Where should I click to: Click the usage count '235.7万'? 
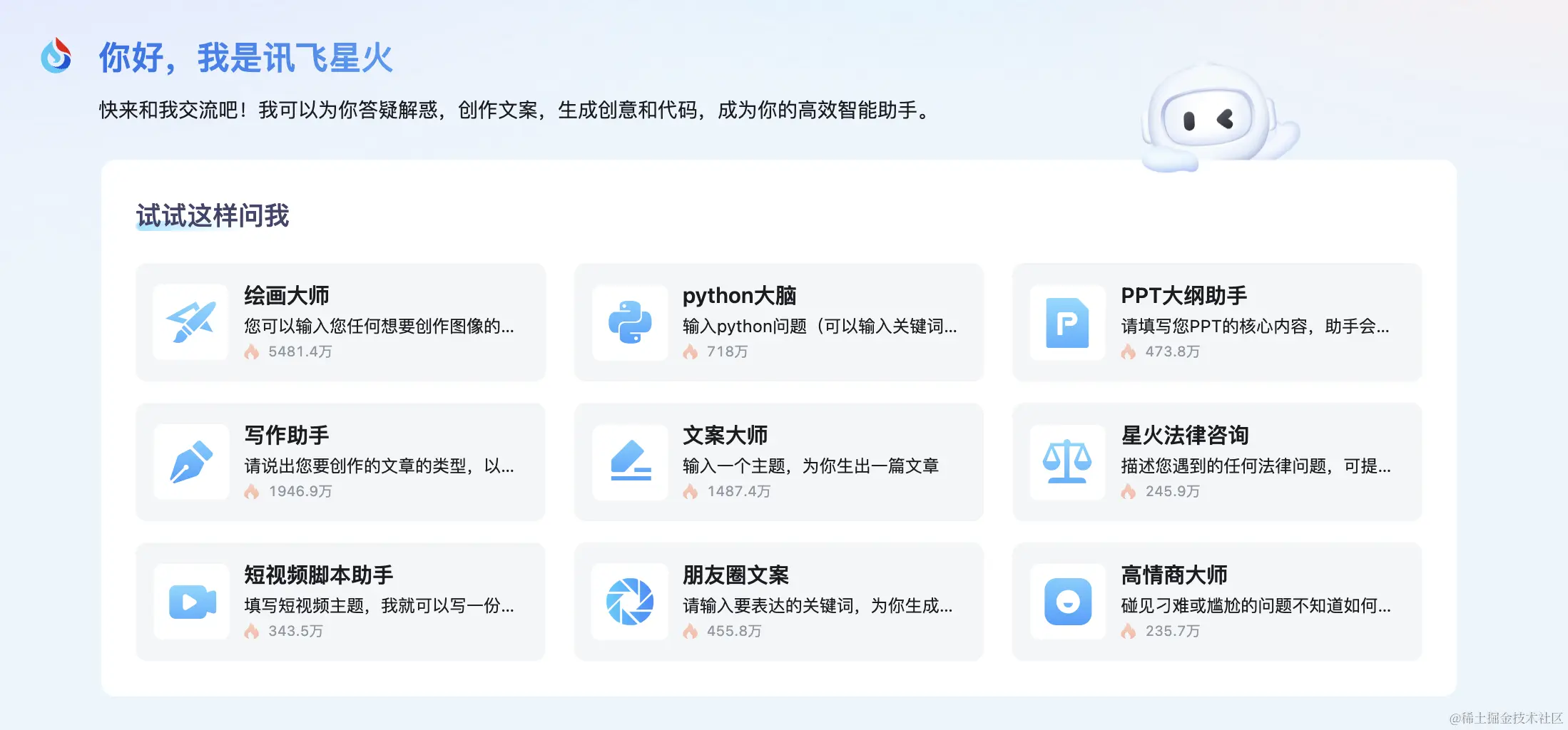point(1173,631)
